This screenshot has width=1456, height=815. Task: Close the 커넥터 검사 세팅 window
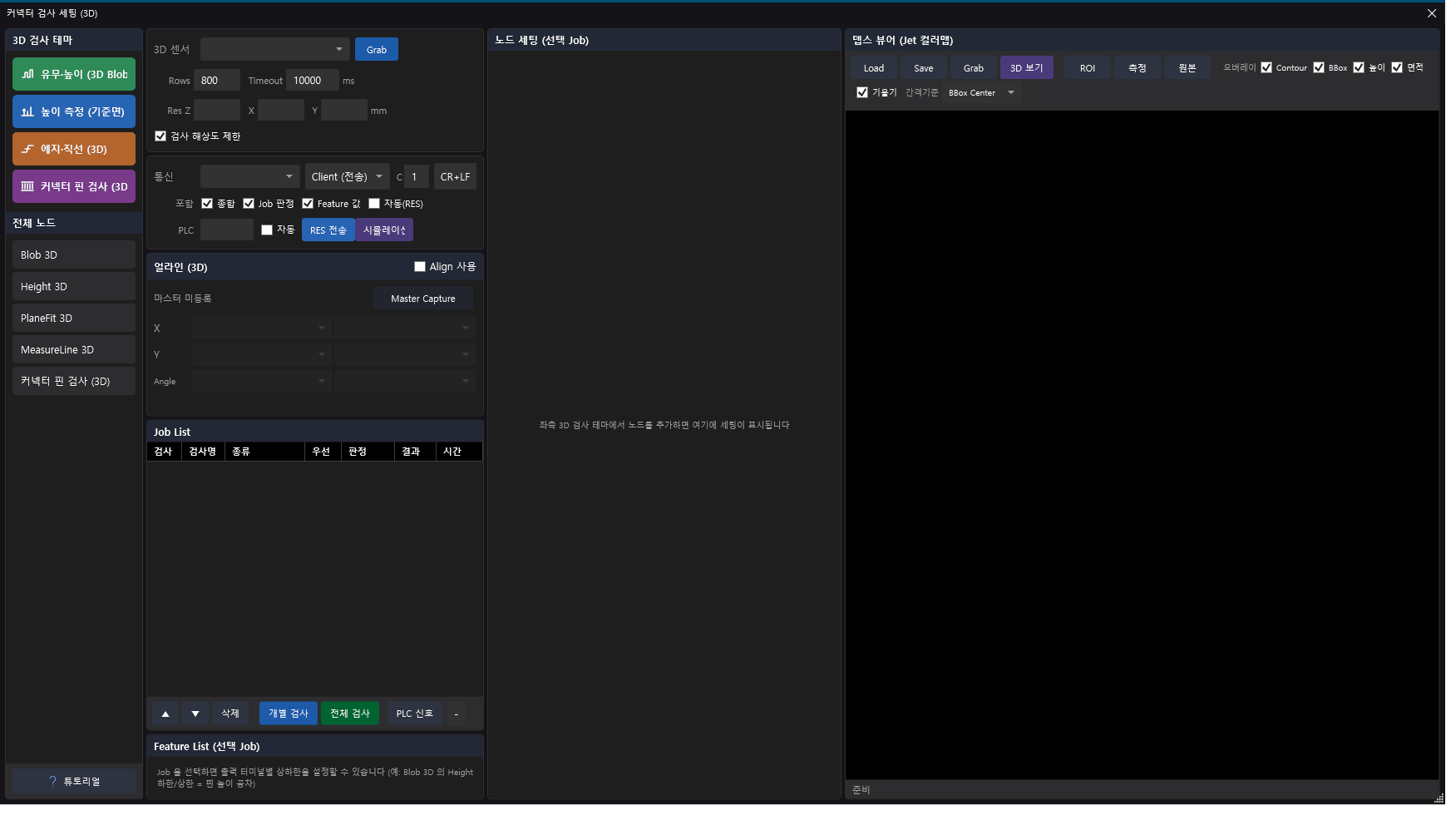(x=1432, y=13)
